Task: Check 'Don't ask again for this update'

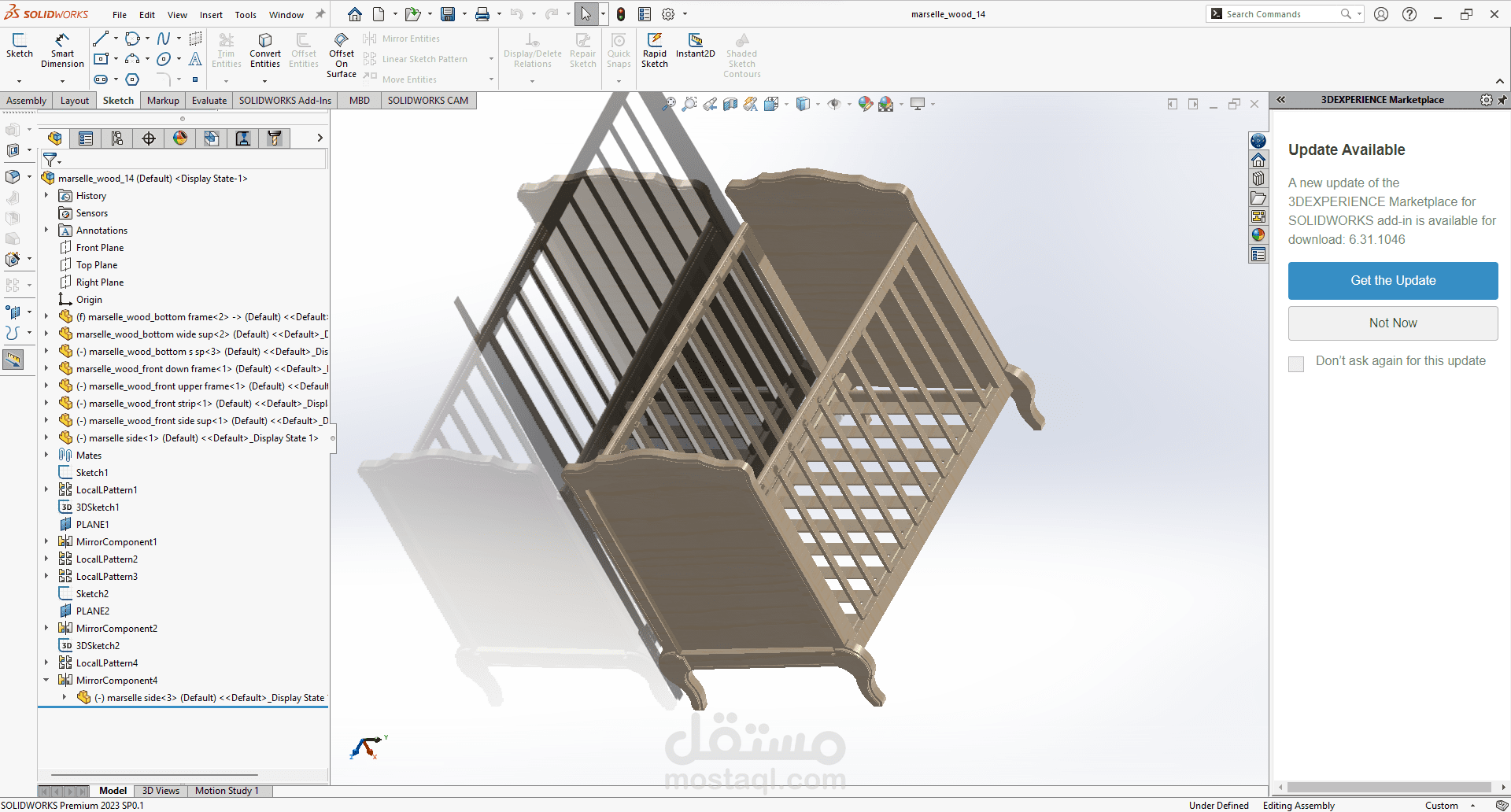Action: (x=1296, y=364)
